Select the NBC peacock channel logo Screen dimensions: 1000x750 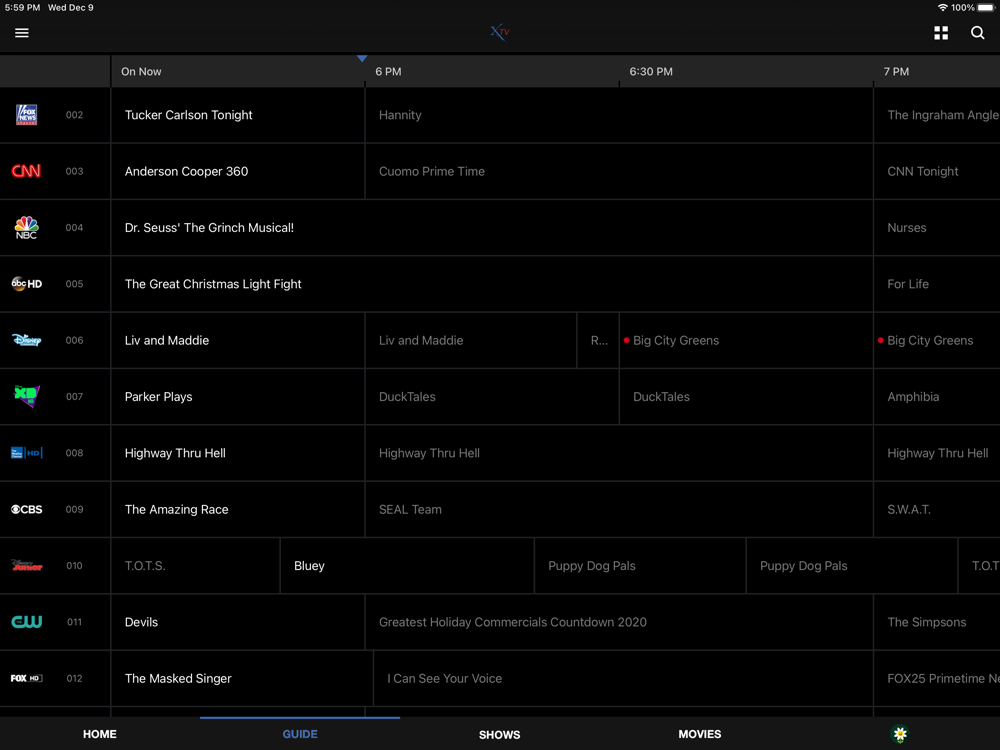pos(26,227)
